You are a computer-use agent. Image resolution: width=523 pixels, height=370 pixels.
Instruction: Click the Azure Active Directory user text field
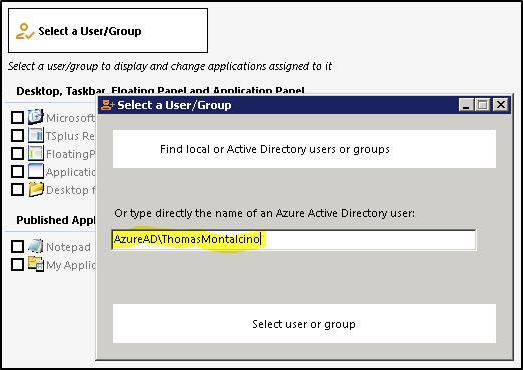pyautogui.click(x=294, y=240)
